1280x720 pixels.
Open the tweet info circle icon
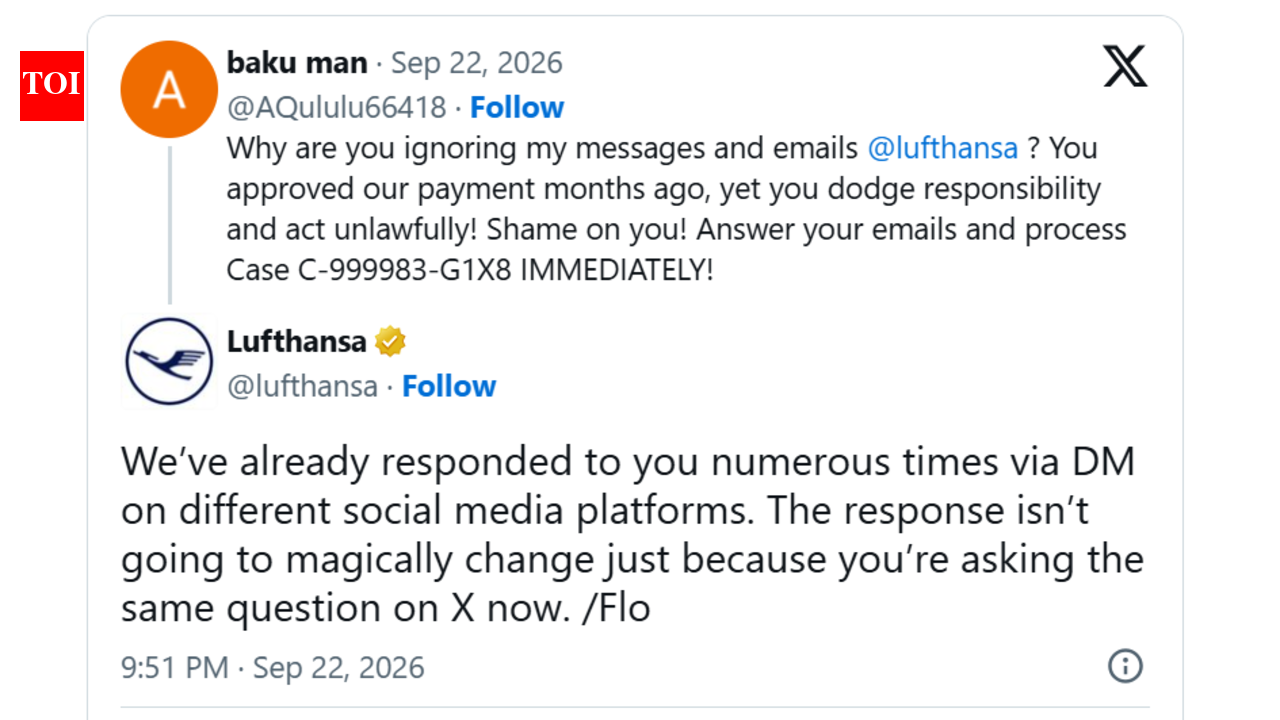pos(1126,666)
